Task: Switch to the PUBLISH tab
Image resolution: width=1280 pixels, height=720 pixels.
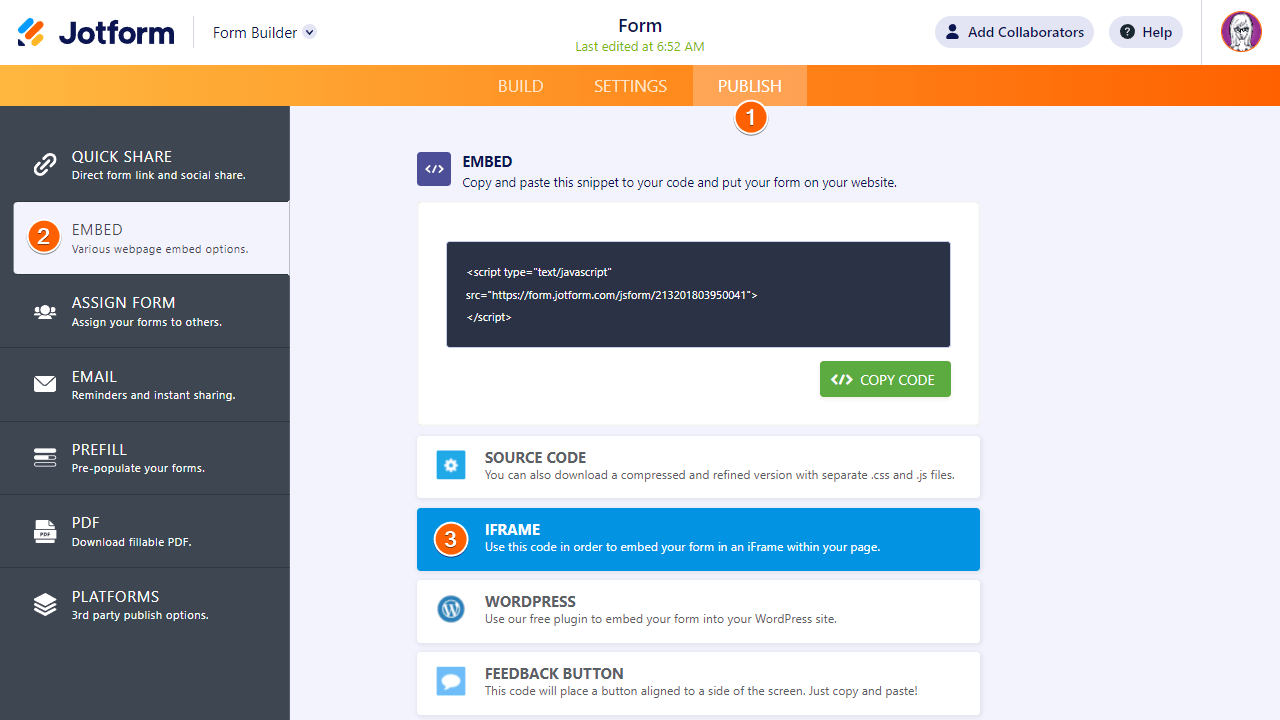Action: [x=750, y=86]
